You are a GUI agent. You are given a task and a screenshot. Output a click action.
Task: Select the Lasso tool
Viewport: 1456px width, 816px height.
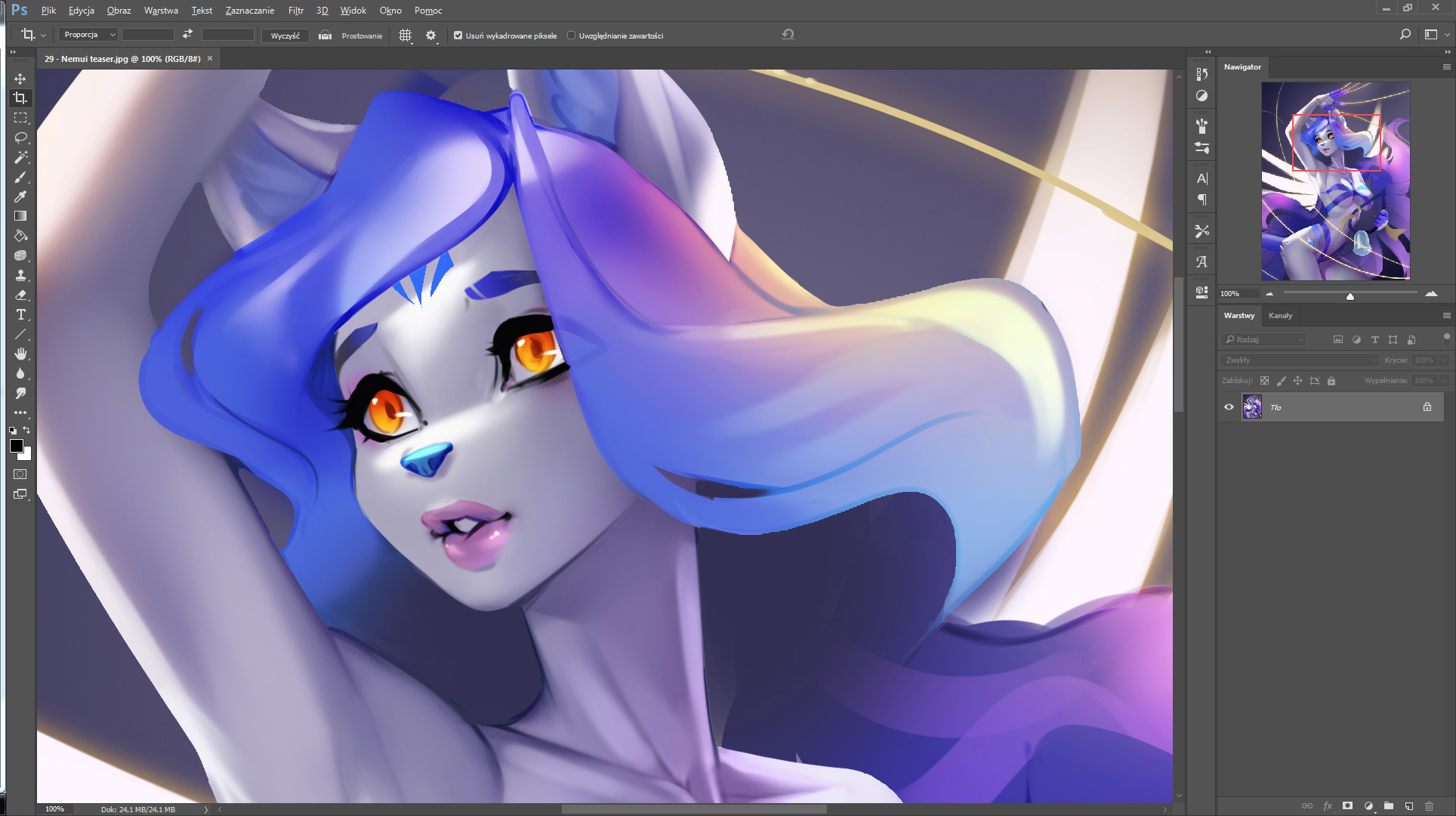(x=20, y=138)
